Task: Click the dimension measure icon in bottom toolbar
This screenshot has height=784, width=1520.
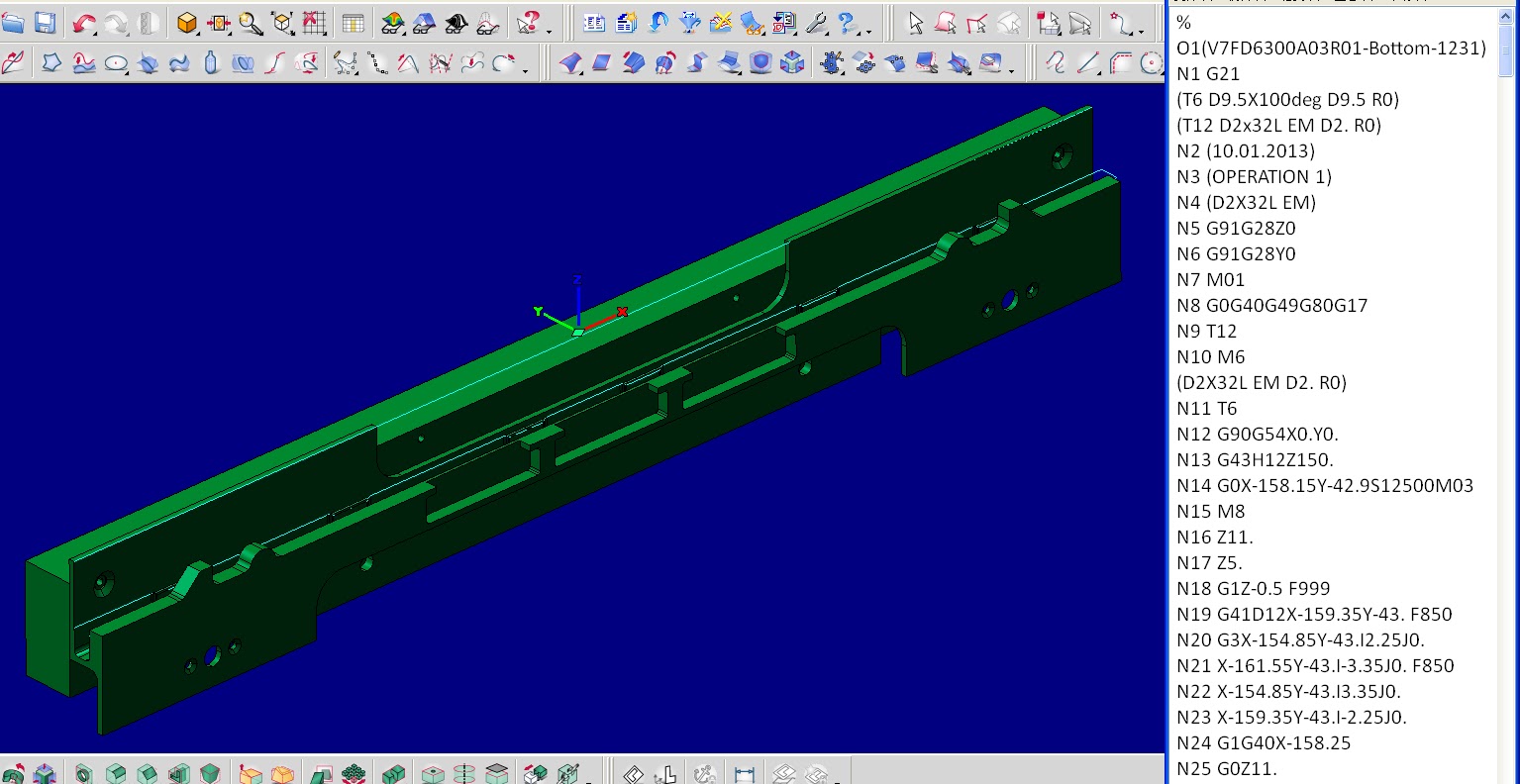Action: [745, 773]
